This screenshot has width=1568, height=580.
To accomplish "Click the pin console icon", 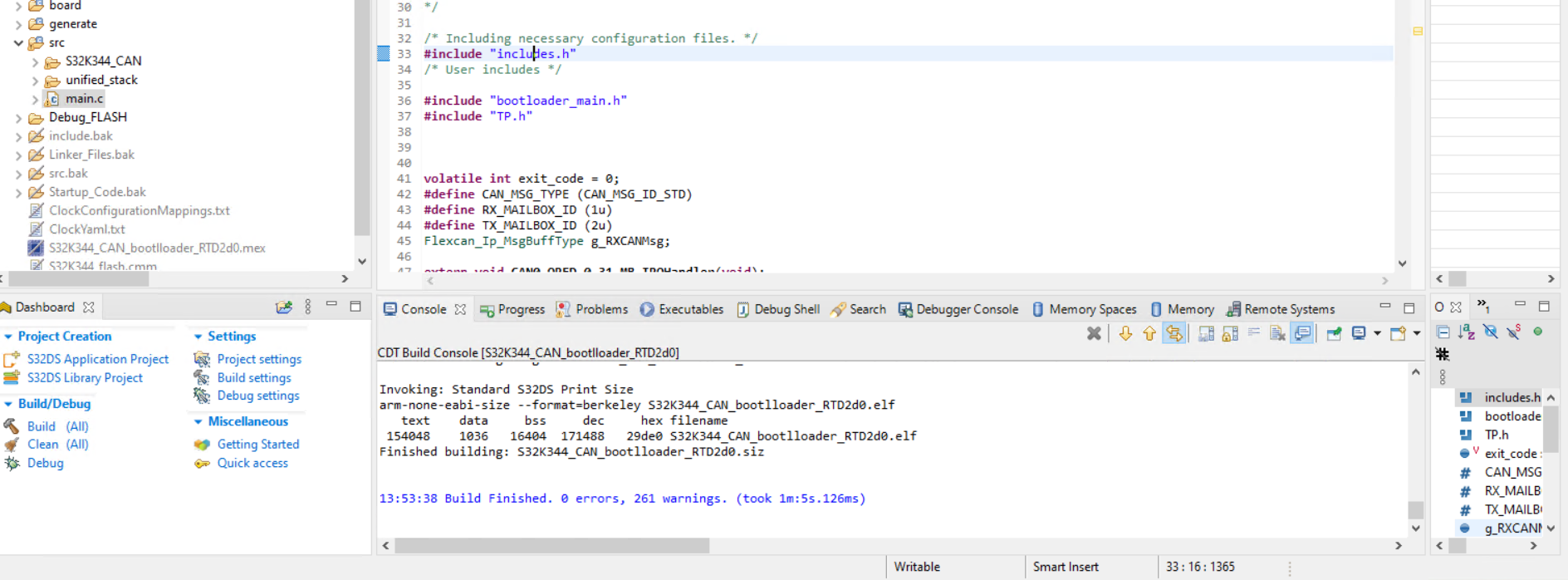I will point(1334,333).
